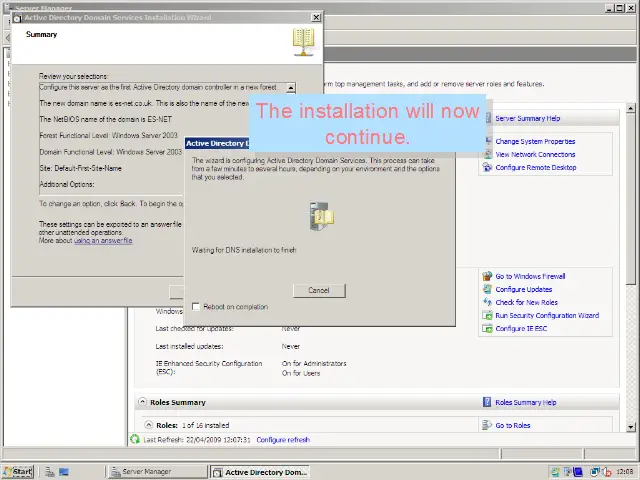Click the clock showing 12:08
This screenshot has width=640, height=480.
pos(625,472)
